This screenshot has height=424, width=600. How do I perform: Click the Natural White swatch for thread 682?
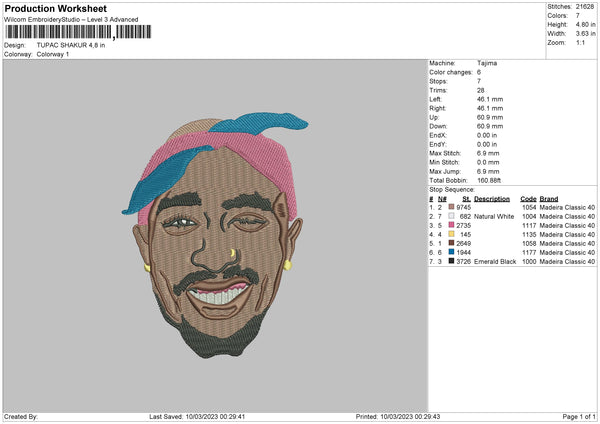(x=451, y=216)
